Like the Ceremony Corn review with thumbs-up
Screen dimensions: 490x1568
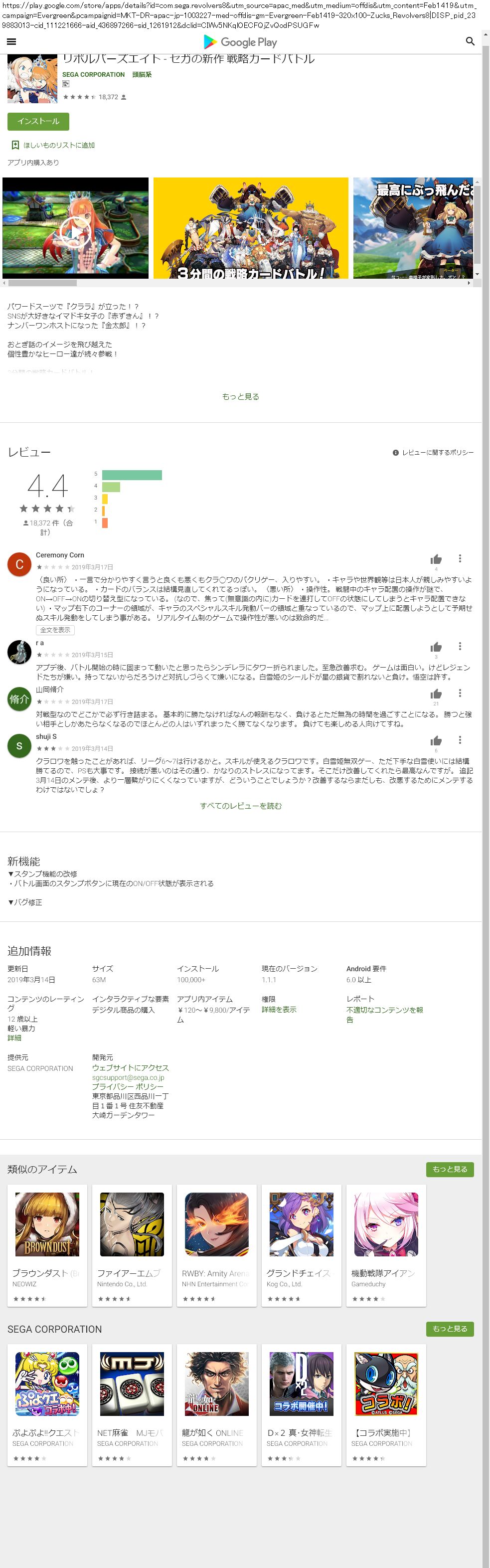pos(436,559)
